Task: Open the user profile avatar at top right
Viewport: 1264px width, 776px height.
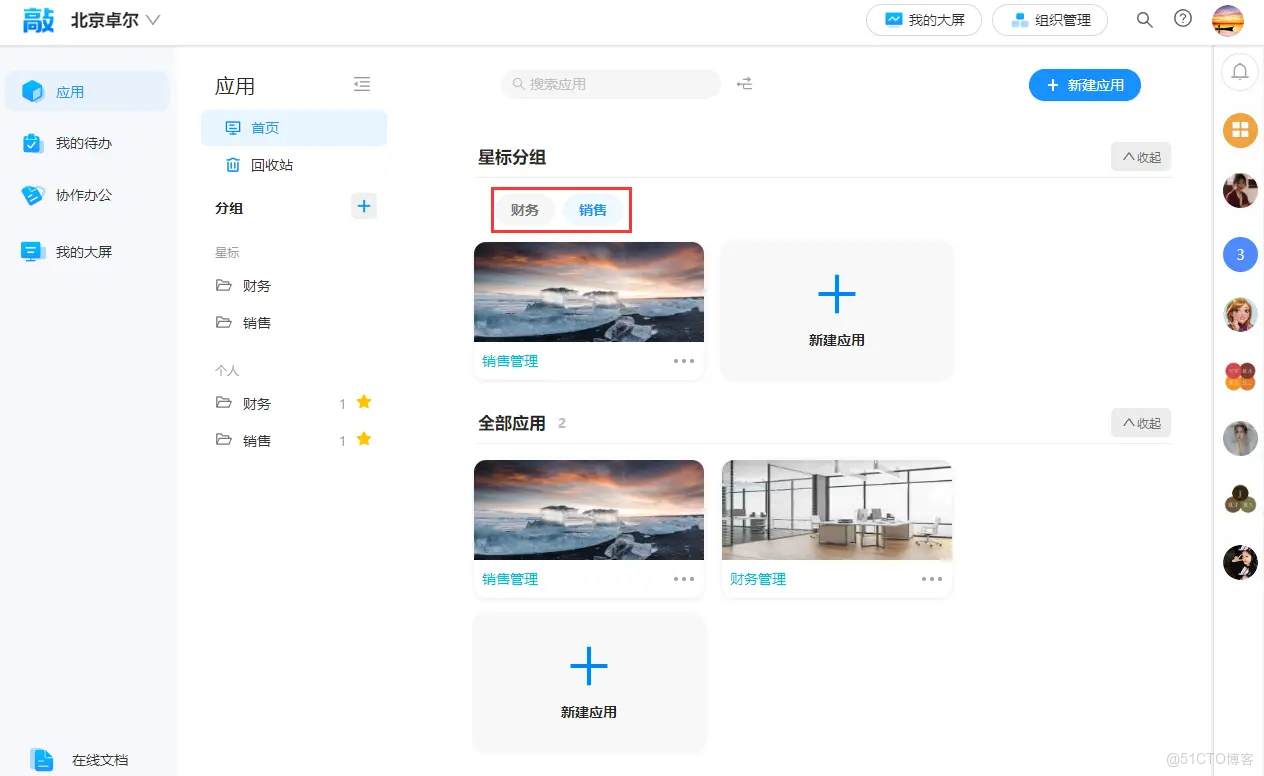Action: 1227,20
